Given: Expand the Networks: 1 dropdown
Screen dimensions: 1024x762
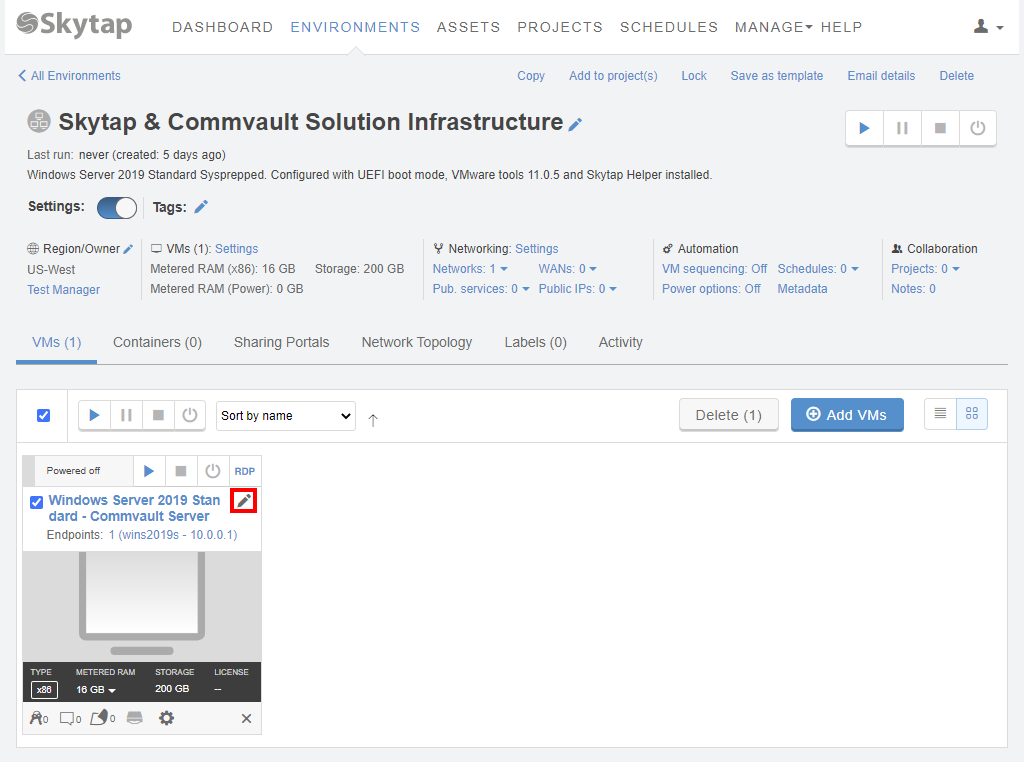Looking at the screenshot, I should tap(470, 269).
